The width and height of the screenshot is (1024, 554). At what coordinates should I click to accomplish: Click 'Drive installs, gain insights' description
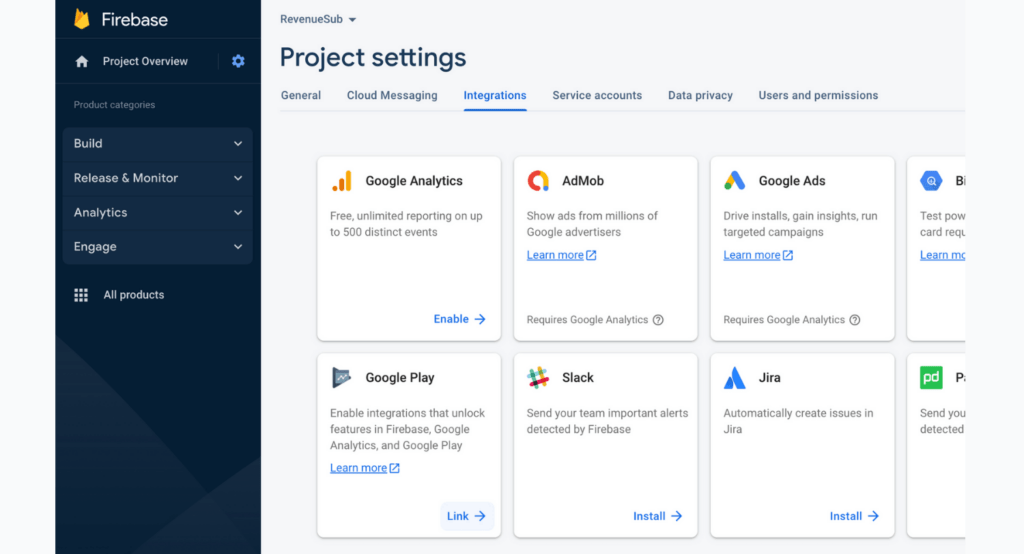tap(801, 224)
